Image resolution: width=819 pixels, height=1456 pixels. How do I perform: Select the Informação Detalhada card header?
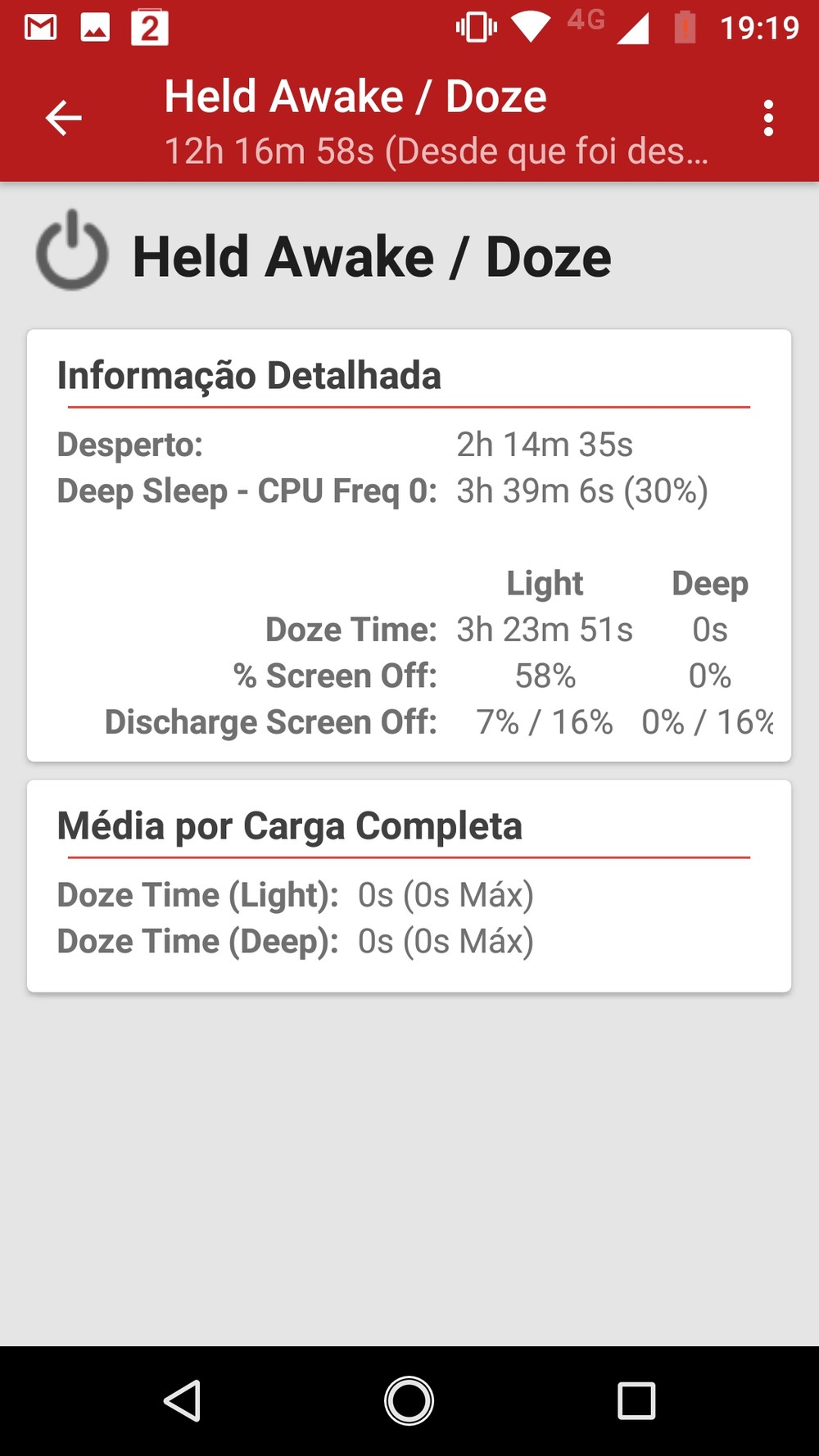point(249,376)
